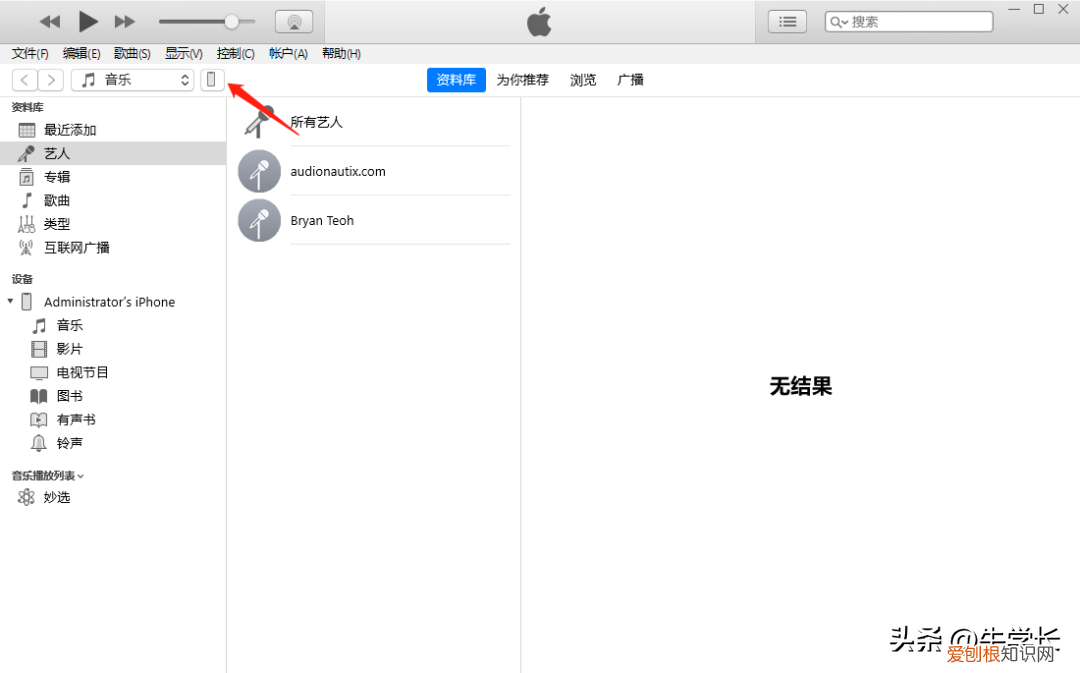Open 最近添加 in the library sidebar
Viewport: 1080px width, 673px height.
[x=67, y=129]
